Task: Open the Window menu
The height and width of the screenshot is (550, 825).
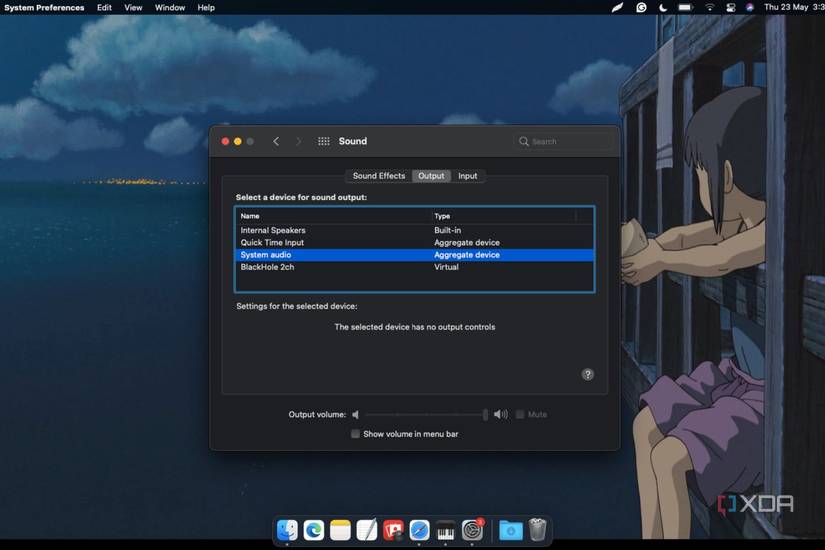Action: pyautogui.click(x=170, y=7)
